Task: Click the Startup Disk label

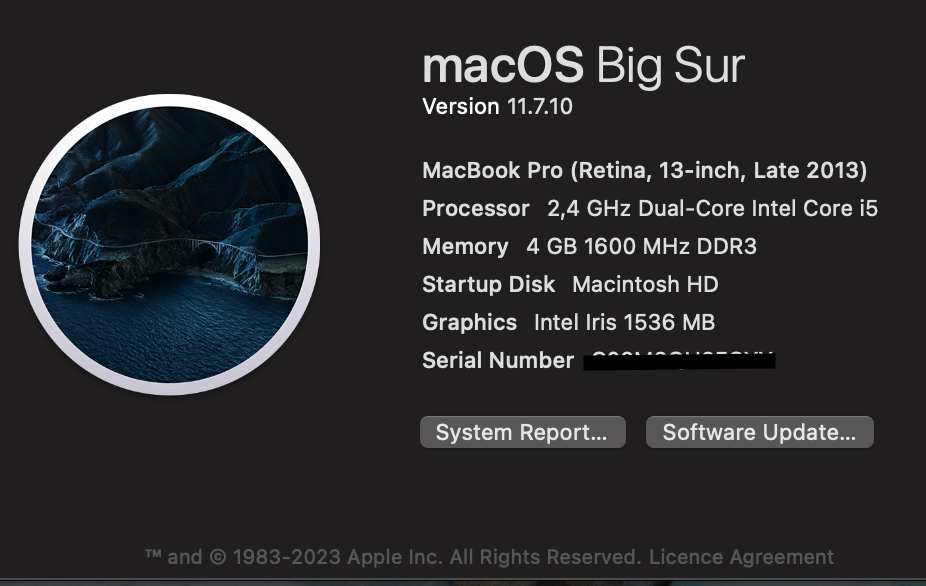Action: [488, 284]
